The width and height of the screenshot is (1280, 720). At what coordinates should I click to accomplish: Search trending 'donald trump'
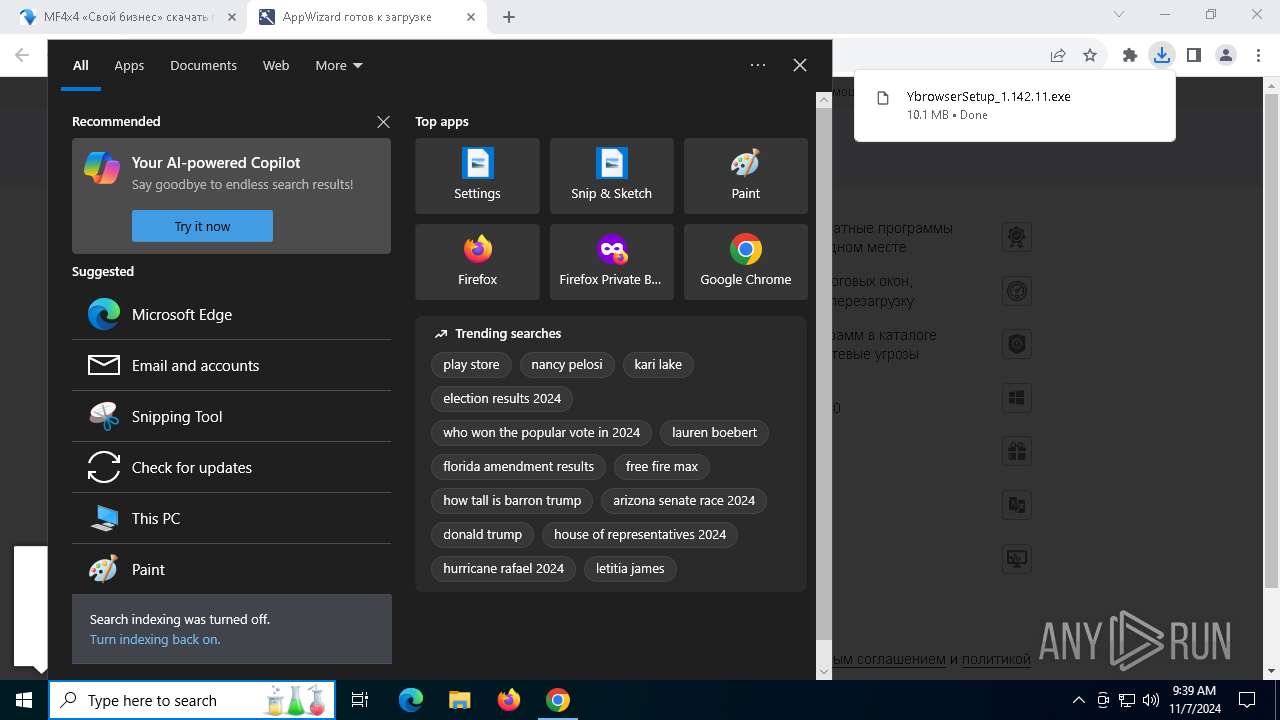pos(483,534)
